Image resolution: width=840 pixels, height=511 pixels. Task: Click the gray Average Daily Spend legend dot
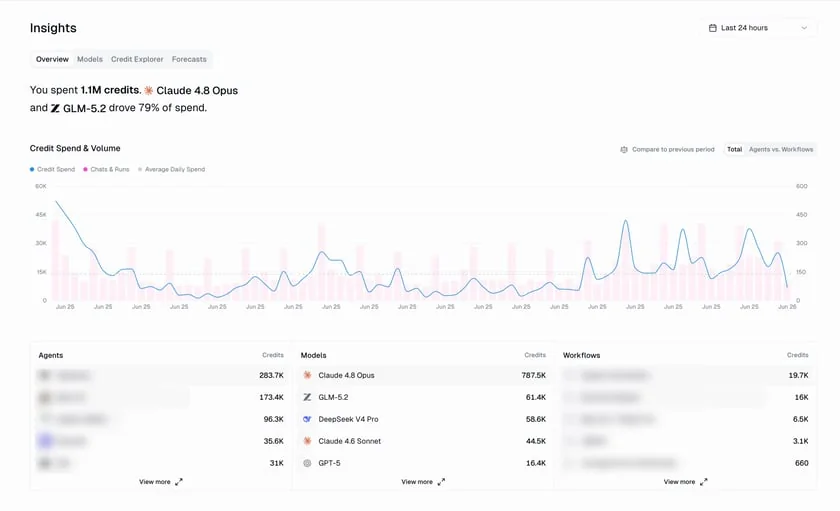tap(140, 169)
